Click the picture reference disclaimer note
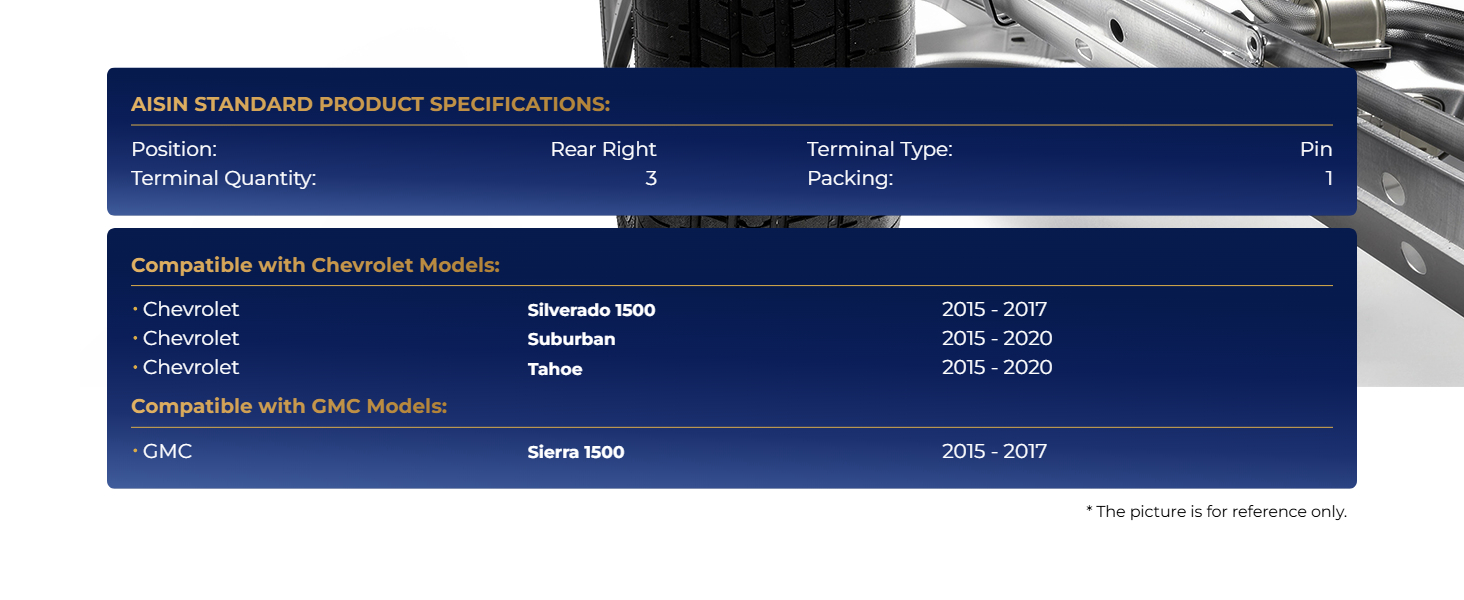 pyautogui.click(x=1216, y=511)
